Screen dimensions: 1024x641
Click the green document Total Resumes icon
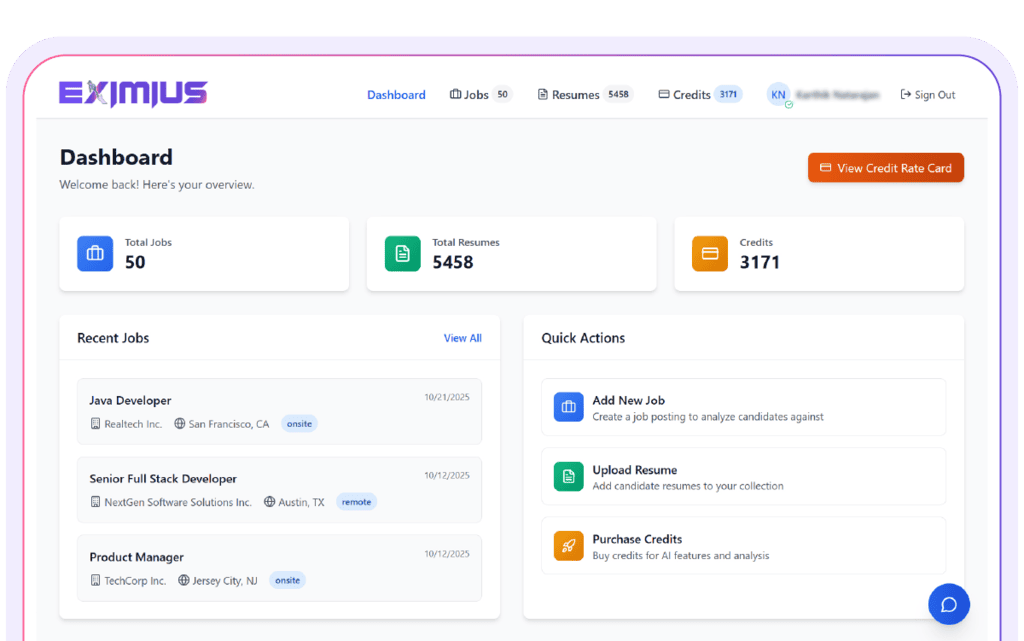402,254
